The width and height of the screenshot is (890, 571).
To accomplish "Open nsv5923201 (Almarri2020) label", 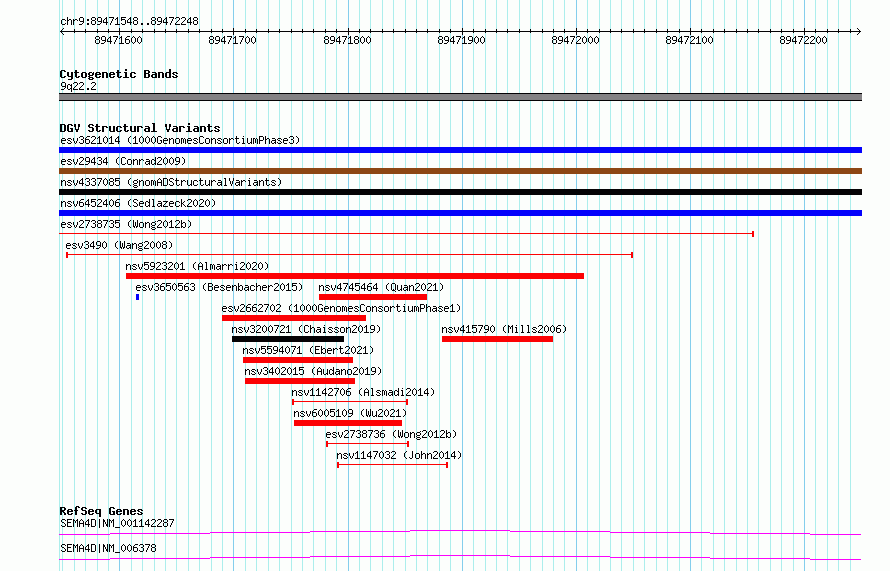I will click(x=197, y=266).
